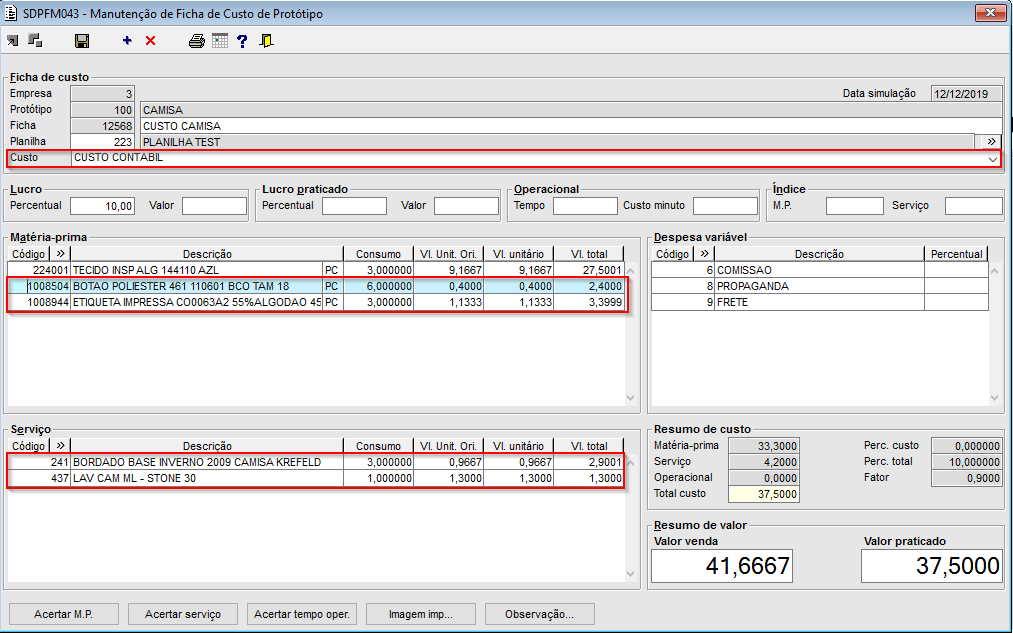This screenshot has width=1013, height=633.
Task: Click the Custo minuto input field
Action: tap(725, 206)
